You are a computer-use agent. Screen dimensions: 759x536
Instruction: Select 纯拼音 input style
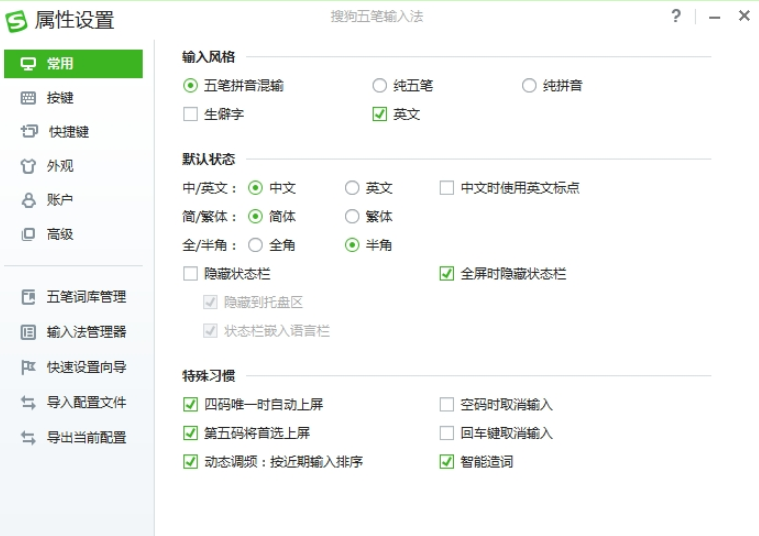click(x=529, y=86)
